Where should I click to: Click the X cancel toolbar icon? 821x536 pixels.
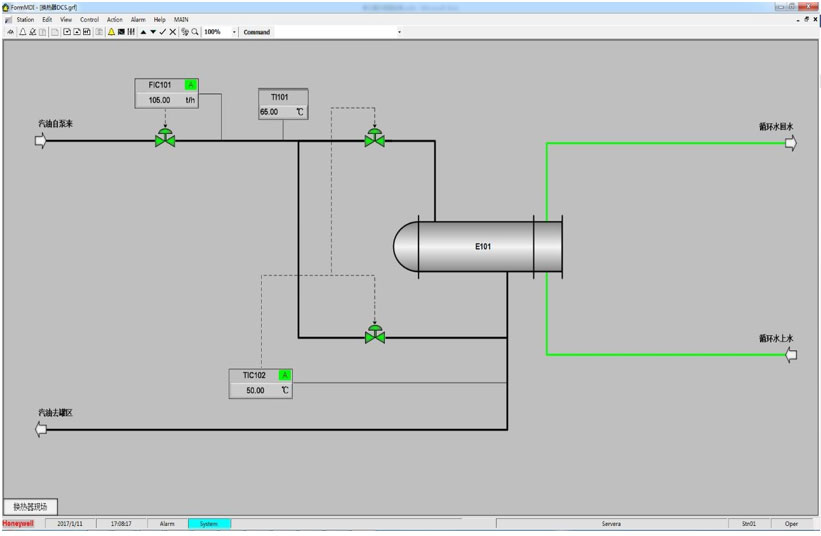point(172,32)
